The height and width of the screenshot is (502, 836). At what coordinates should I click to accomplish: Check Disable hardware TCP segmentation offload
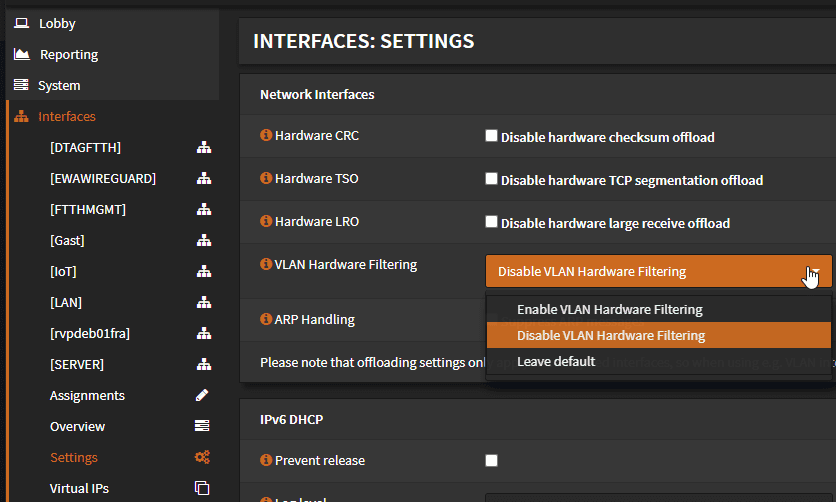pos(491,179)
